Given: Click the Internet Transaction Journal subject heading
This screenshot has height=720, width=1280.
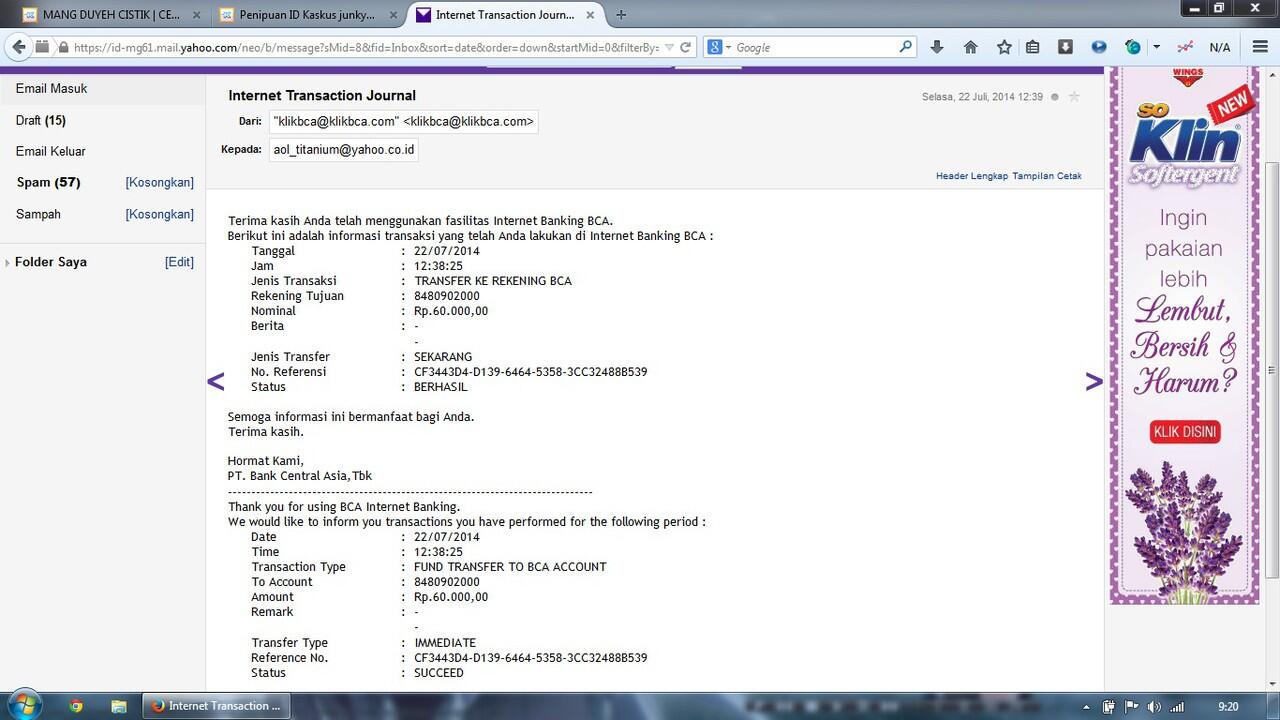Looking at the screenshot, I should (x=322, y=96).
